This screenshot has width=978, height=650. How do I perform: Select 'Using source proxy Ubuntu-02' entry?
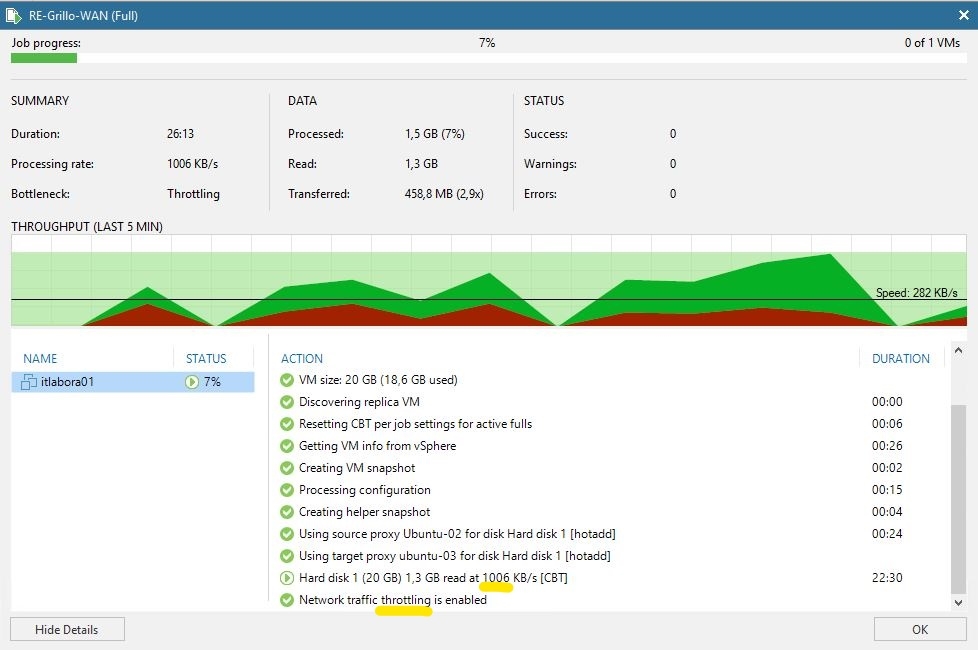pyautogui.click(x=457, y=534)
